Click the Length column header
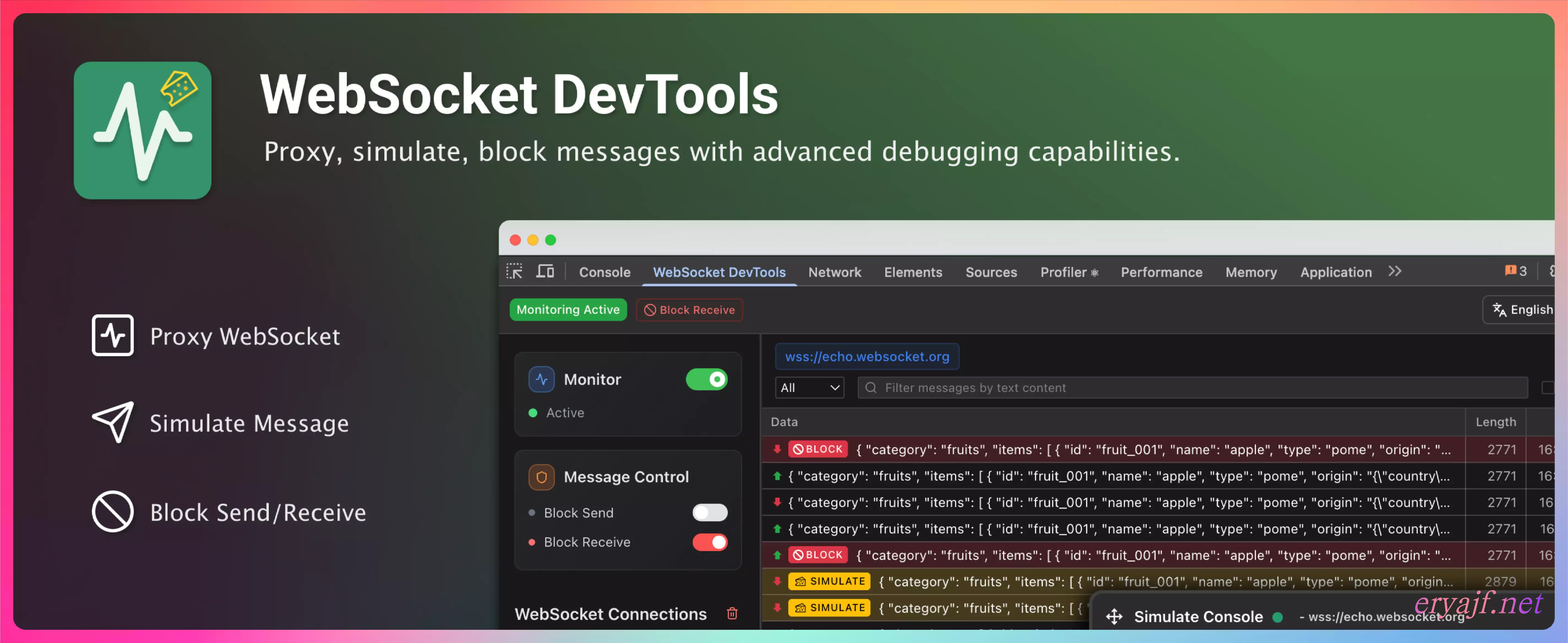 (1496, 422)
